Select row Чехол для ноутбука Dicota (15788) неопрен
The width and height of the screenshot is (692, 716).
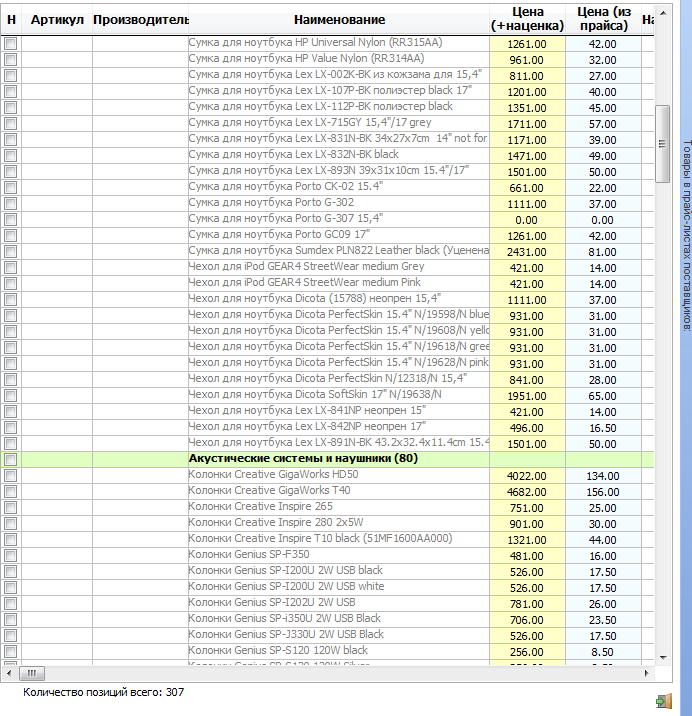pyautogui.click(x=338, y=299)
